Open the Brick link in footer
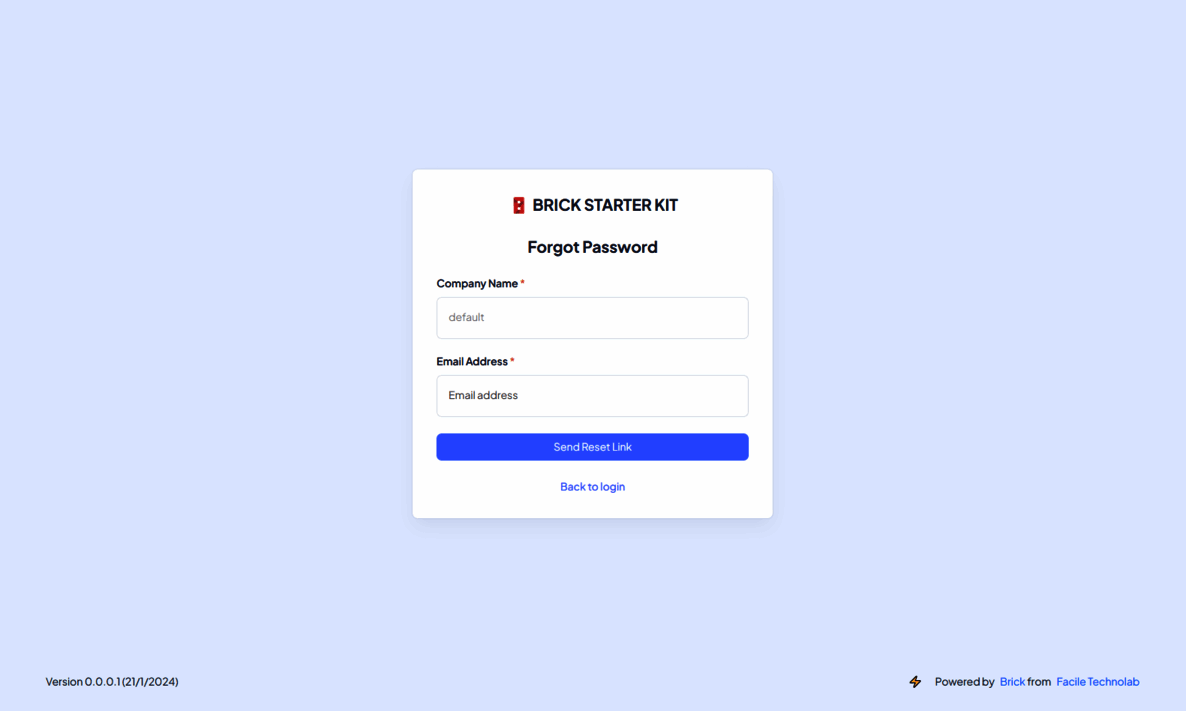Screen dimensions: 1186x711 click(1012, 682)
